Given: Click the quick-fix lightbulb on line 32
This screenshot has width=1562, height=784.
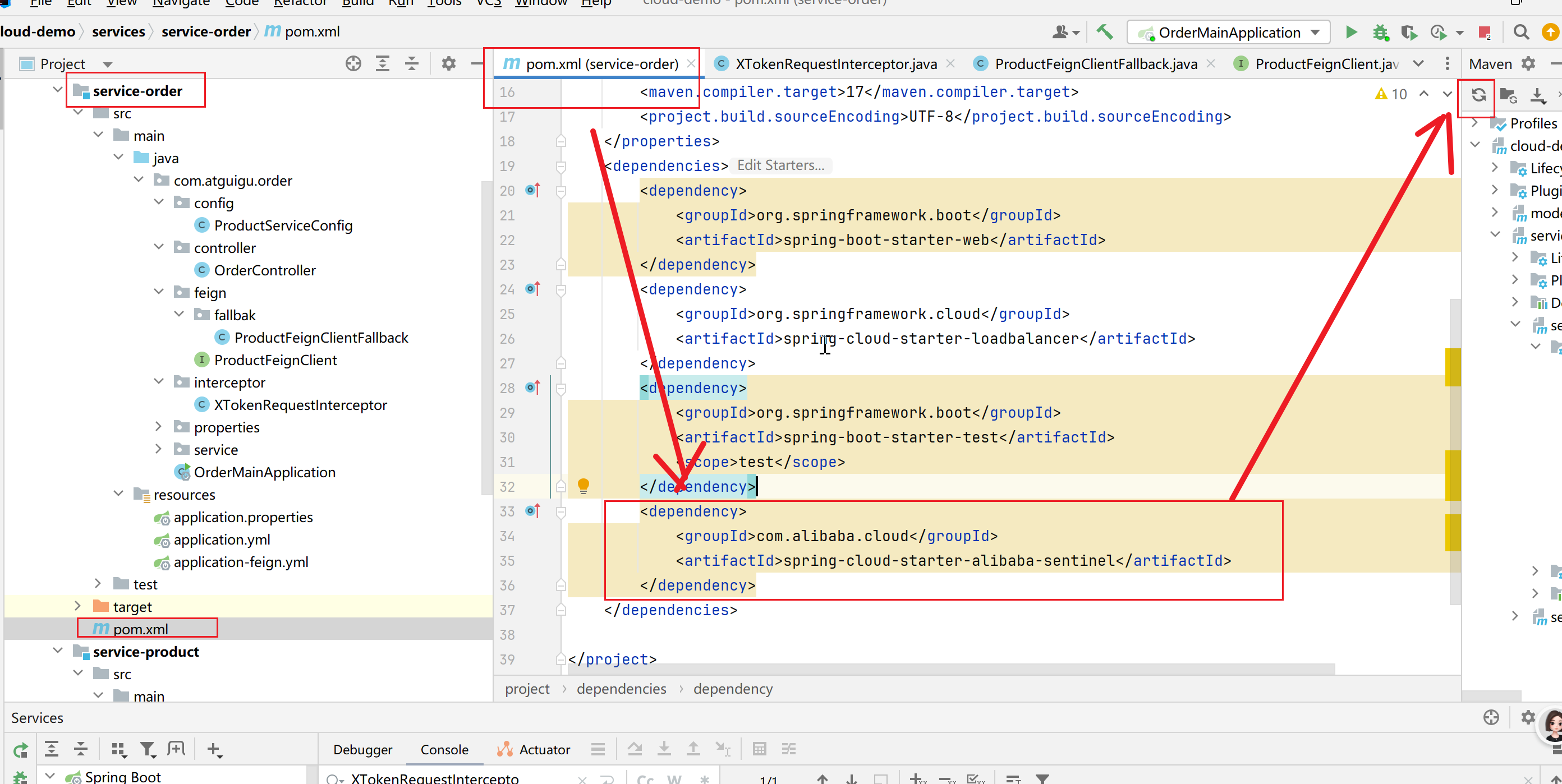Looking at the screenshot, I should click(583, 485).
